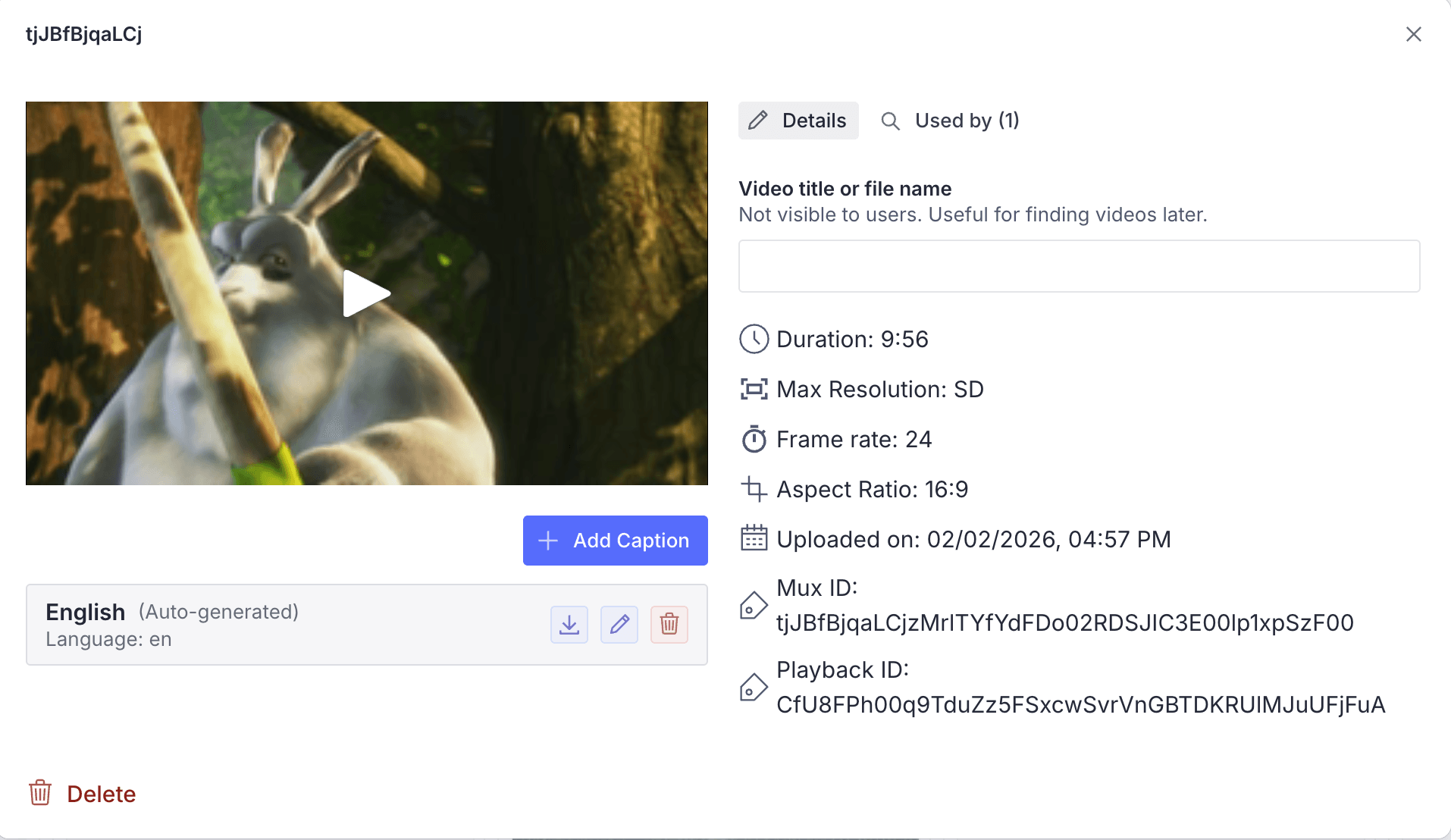Click the Max Resolution icon
The image size is (1451, 840).
pos(754,390)
